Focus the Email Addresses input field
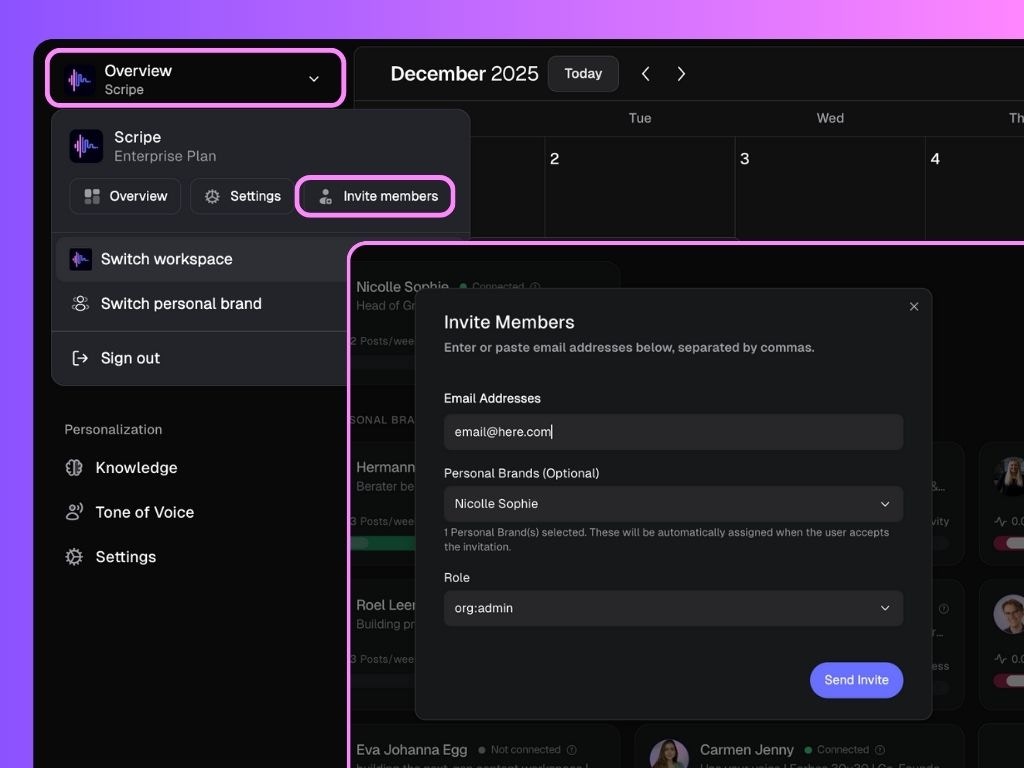 [x=673, y=432]
